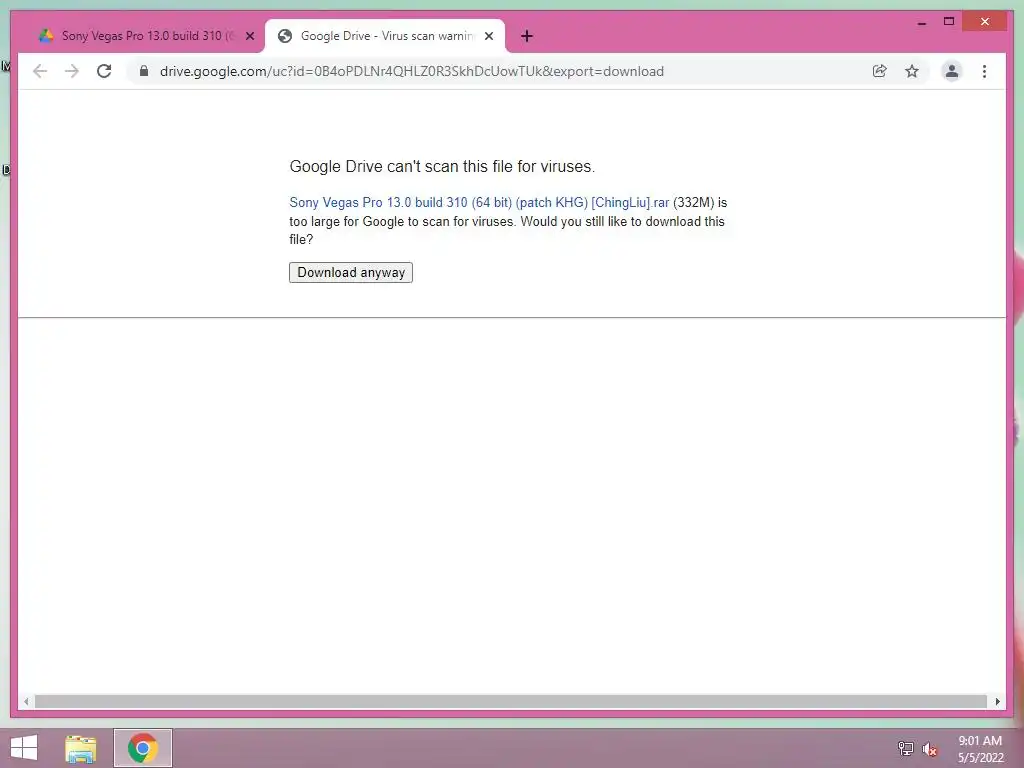Image resolution: width=1024 pixels, height=768 pixels.
Task: Close the Chrome window
Action: [985, 22]
